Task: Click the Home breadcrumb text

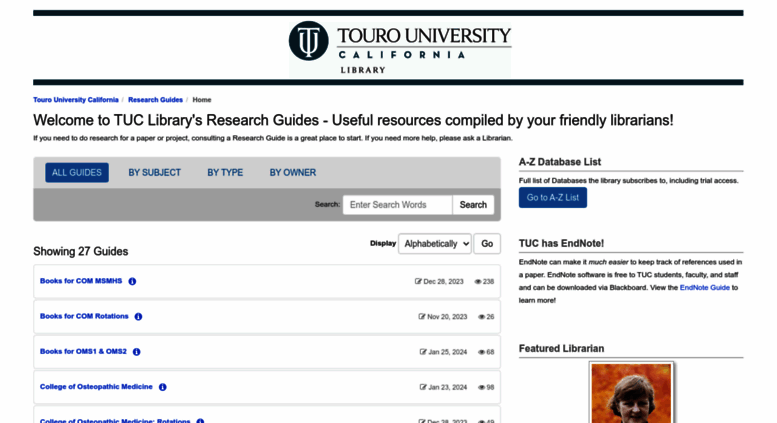Action: pos(202,100)
